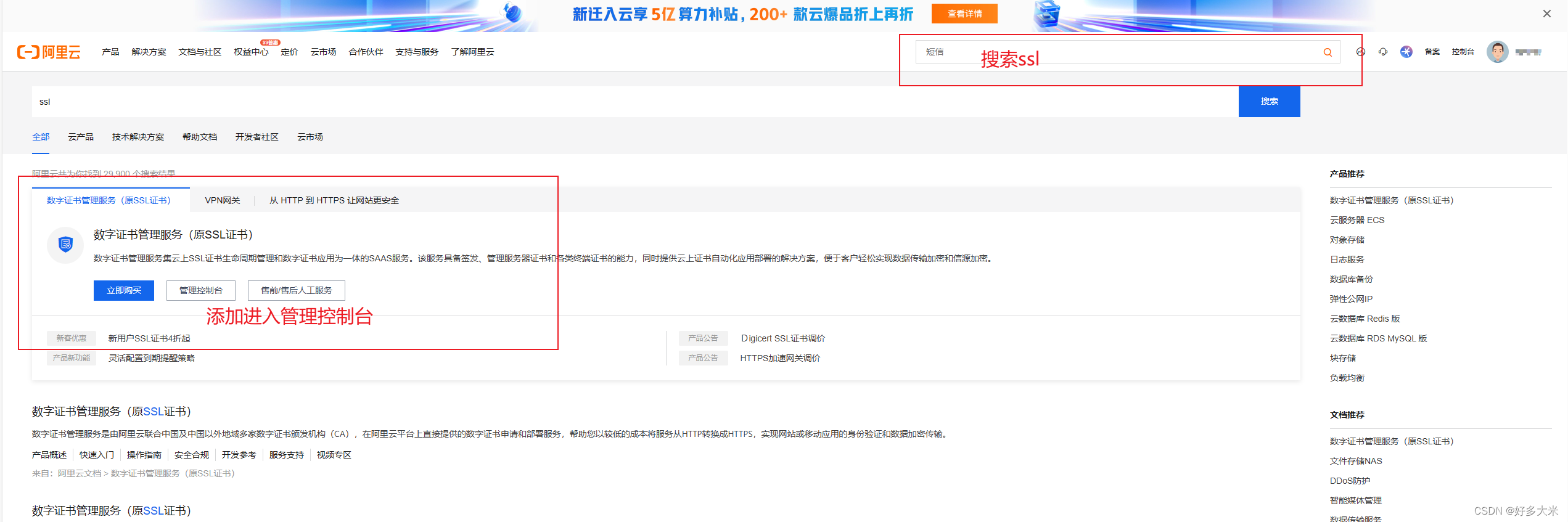The width and height of the screenshot is (1568, 522).
Task: Open 文档与社区 menu
Action: click(x=200, y=52)
